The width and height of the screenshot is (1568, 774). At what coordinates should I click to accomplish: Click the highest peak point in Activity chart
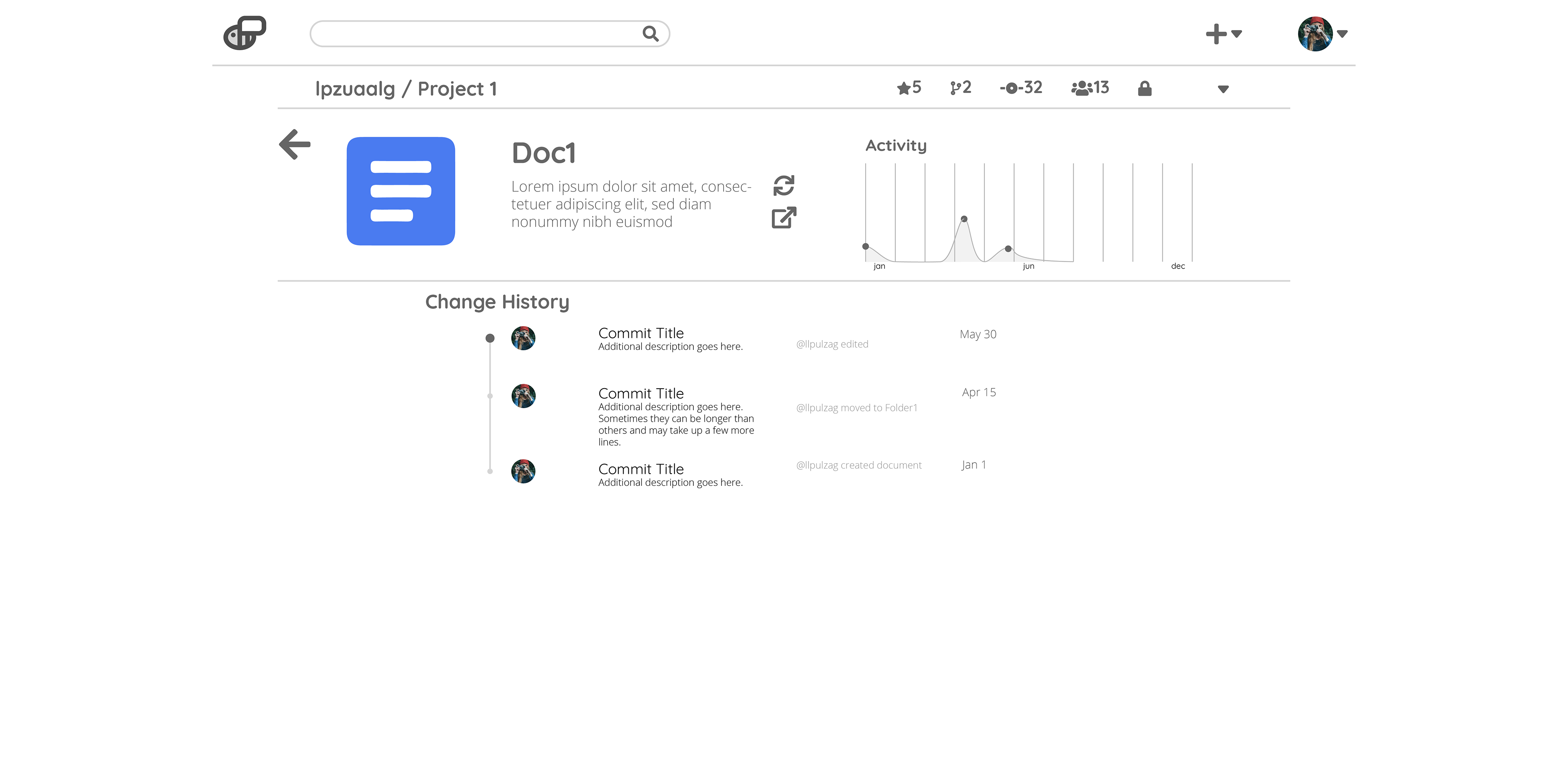964,219
